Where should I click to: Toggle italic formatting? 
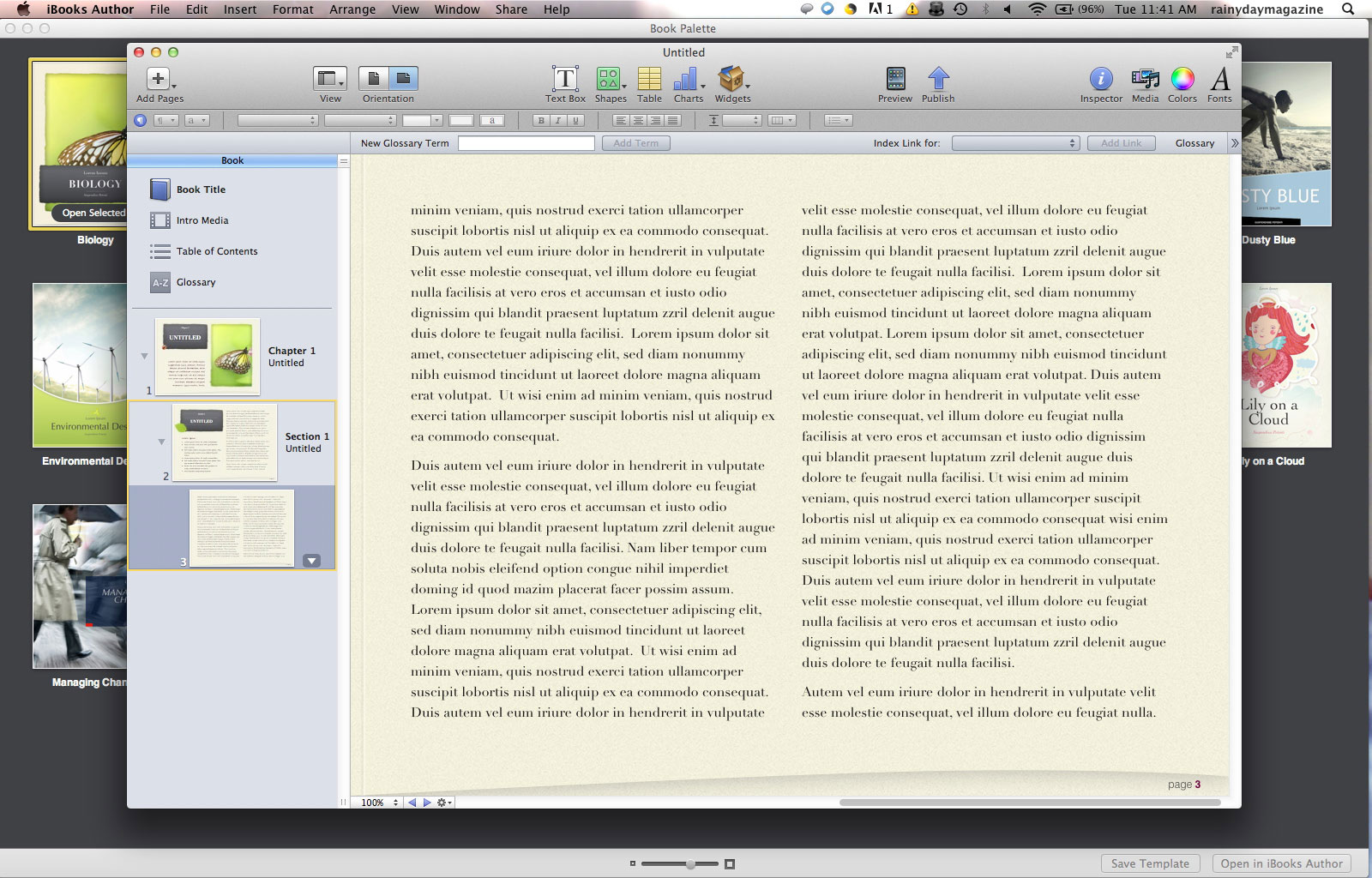click(558, 120)
